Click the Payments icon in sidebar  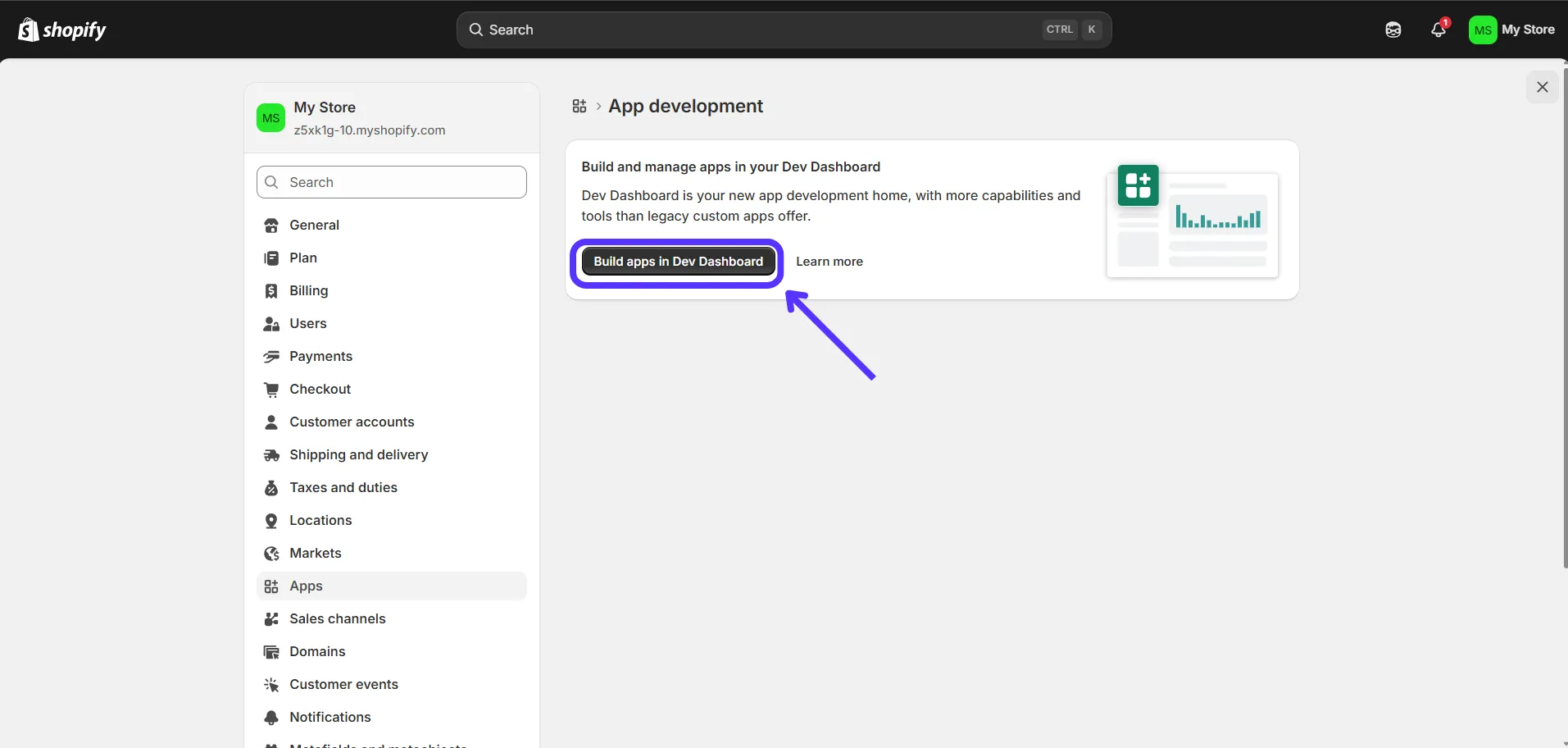[x=271, y=356]
